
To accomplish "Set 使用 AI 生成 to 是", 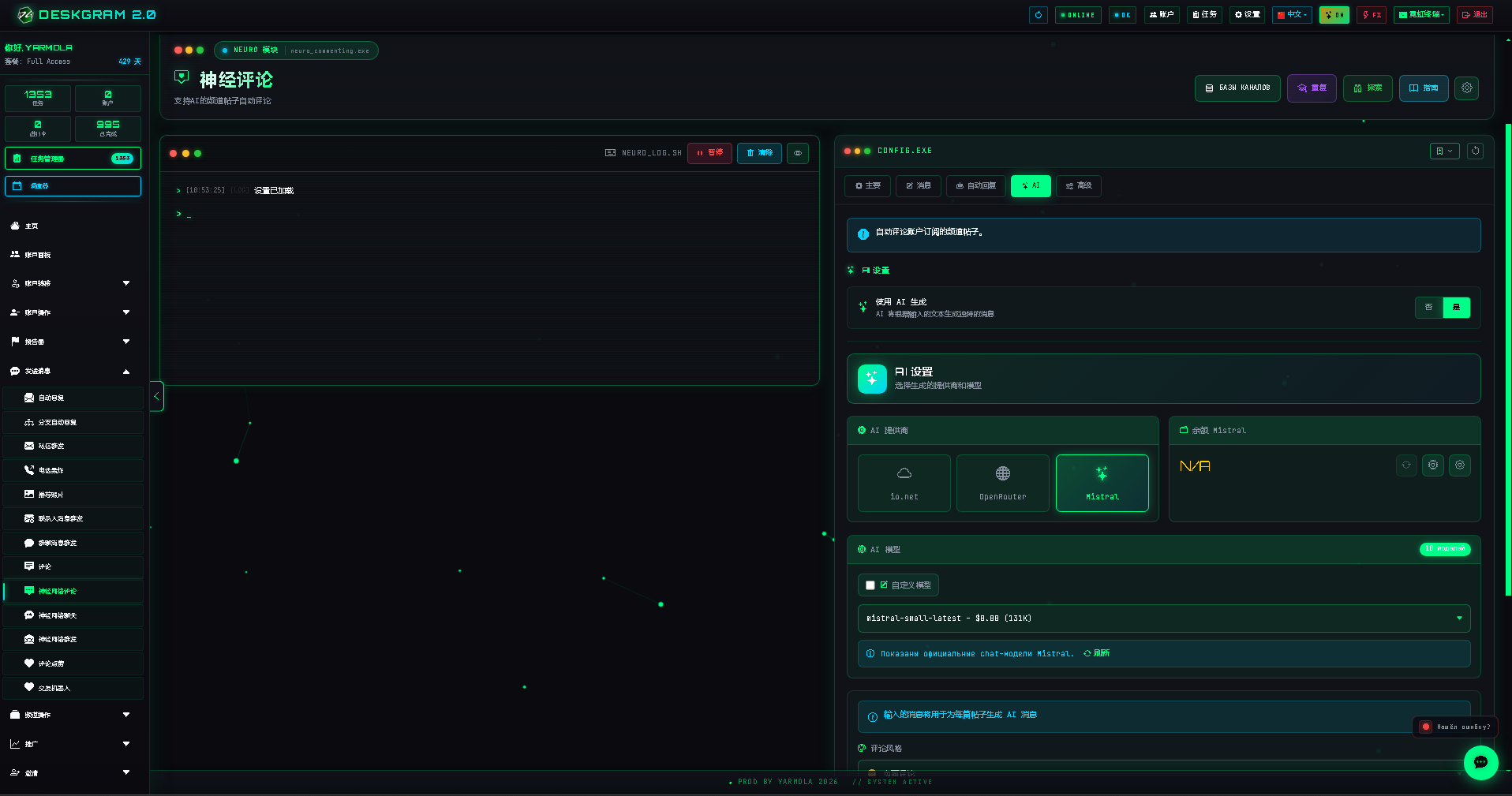I will point(1456,308).
